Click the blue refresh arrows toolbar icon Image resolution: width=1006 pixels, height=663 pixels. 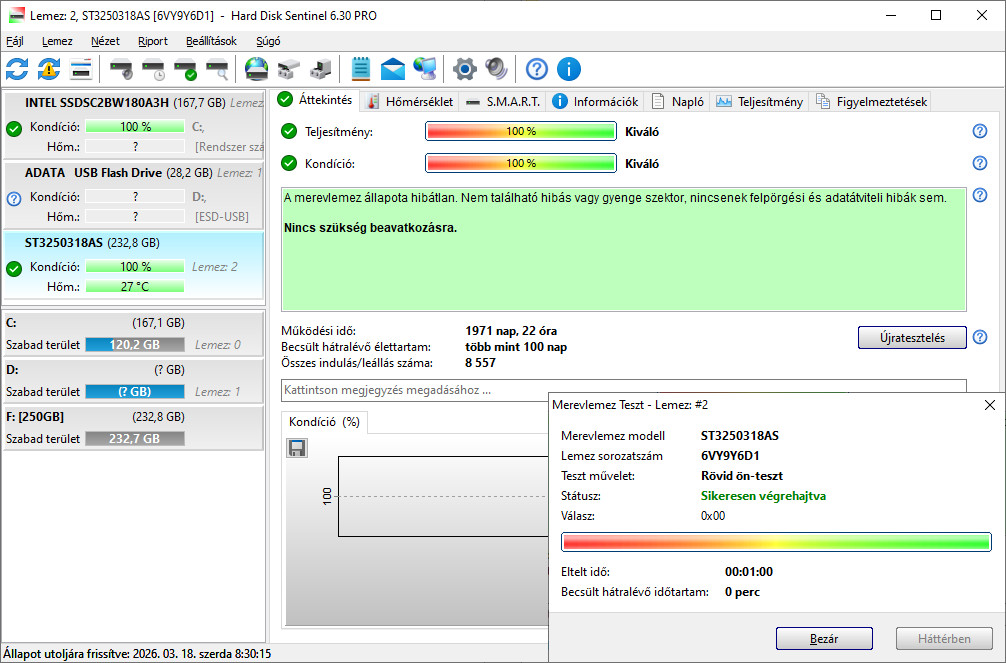(17, 69)
